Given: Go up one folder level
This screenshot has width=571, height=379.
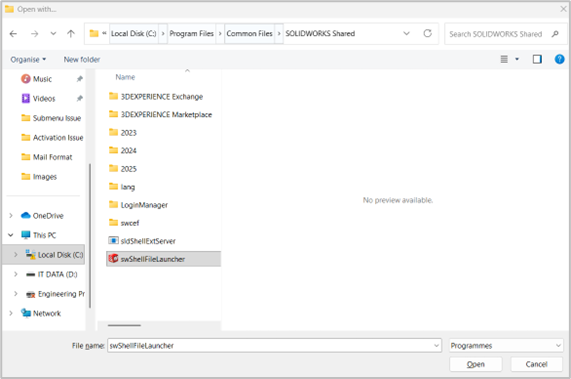Looking at the screenshot, I should [x=71, y=34].
